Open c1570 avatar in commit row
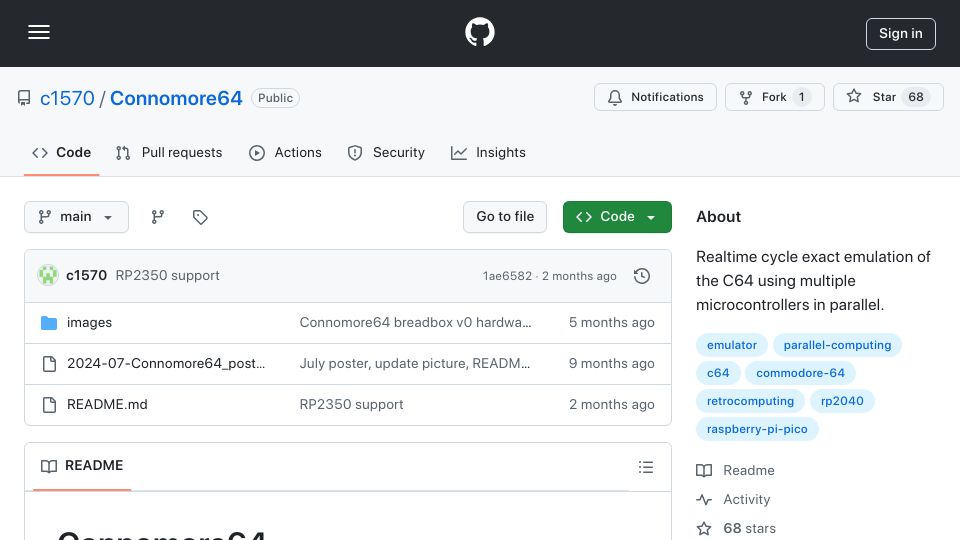960x540 pixels. pyautogui.click(x=48, y=276)
